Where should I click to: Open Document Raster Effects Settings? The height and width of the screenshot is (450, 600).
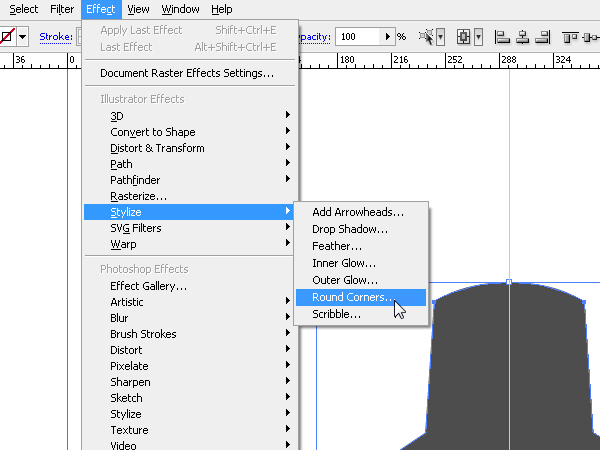[x=186, y=73]
